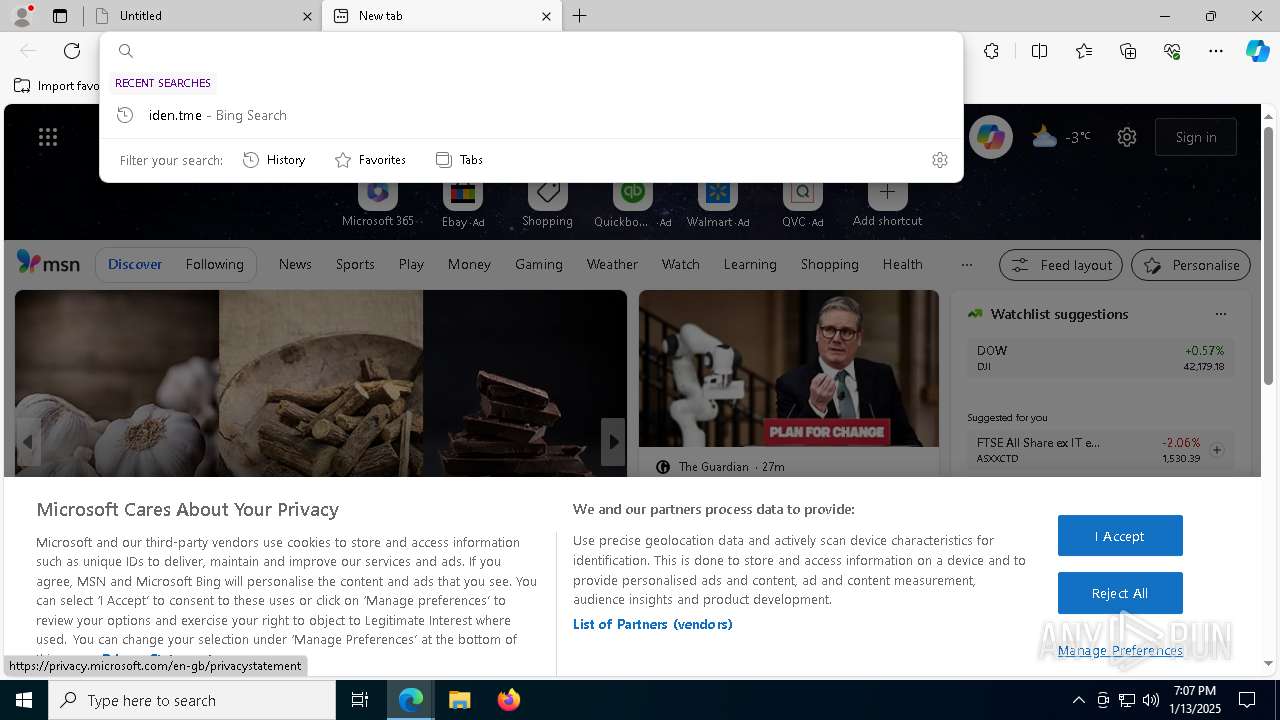The height and width of the screenshot is (720, 1280).
Task: Open the Browser essentials heart icon
Action: 1172,51
